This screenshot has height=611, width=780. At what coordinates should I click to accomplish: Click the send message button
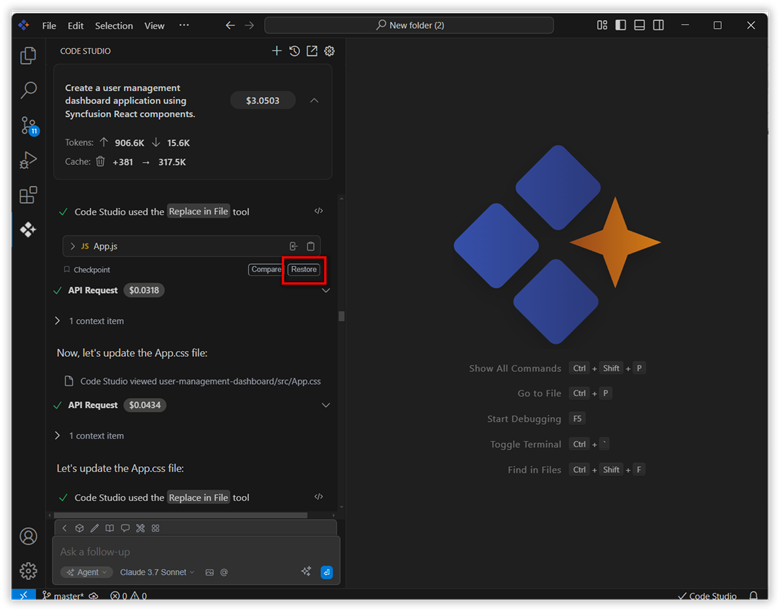coord(326,572)
